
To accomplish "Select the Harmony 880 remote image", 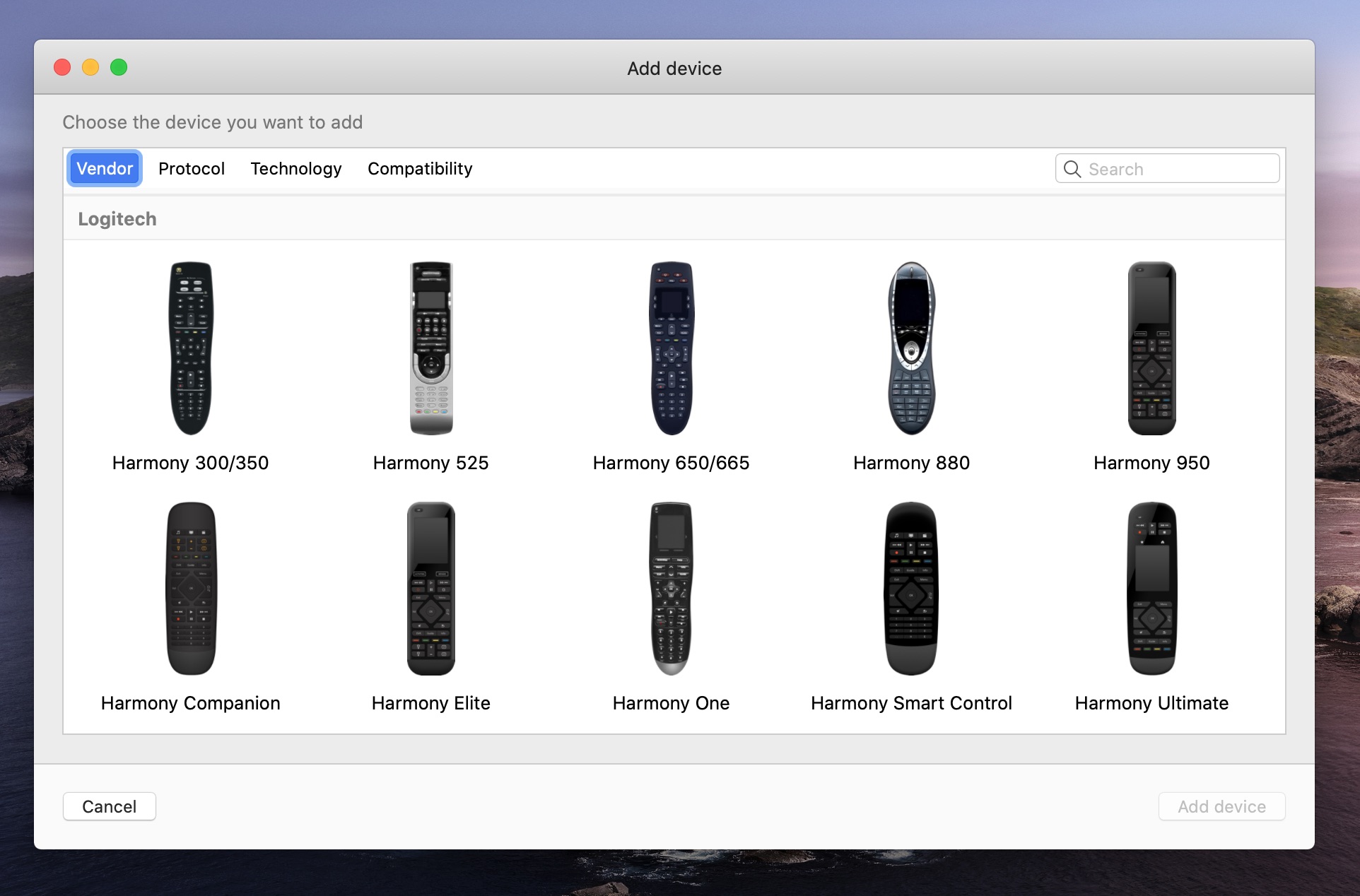I will point(912,348).
